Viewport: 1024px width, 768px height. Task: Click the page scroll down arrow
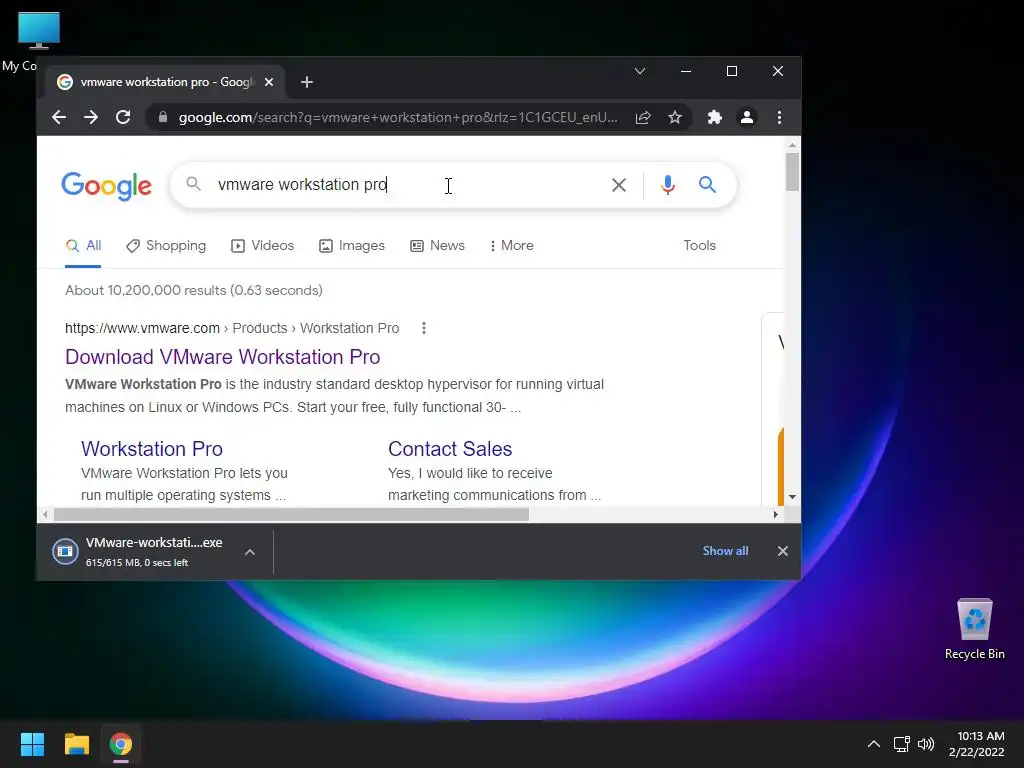[x=792, y=497]
